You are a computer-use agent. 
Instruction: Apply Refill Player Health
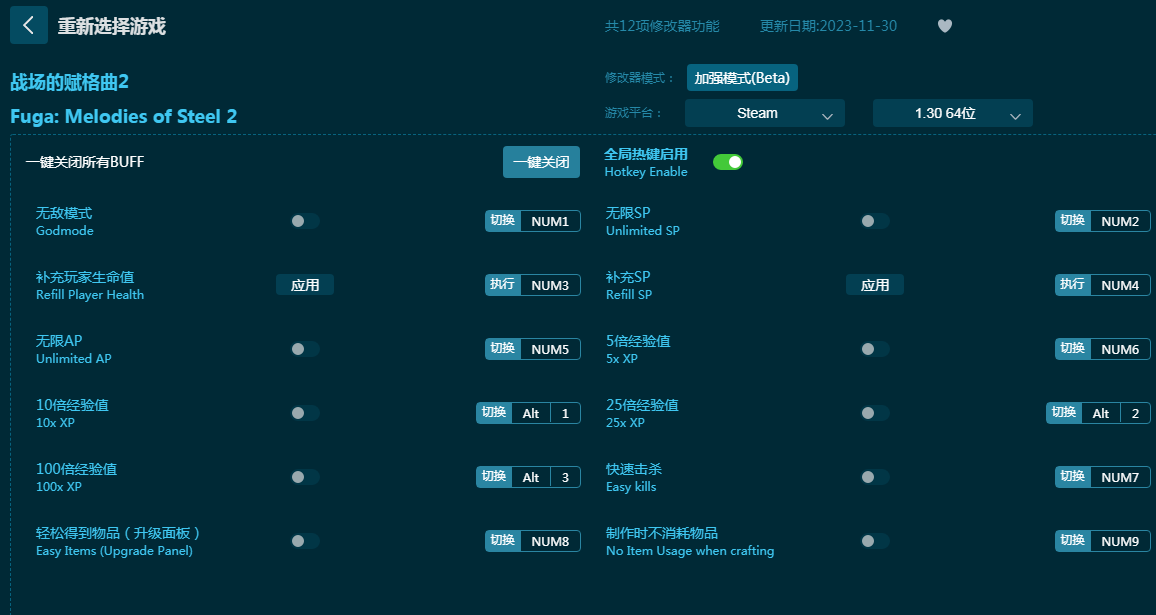304,285
